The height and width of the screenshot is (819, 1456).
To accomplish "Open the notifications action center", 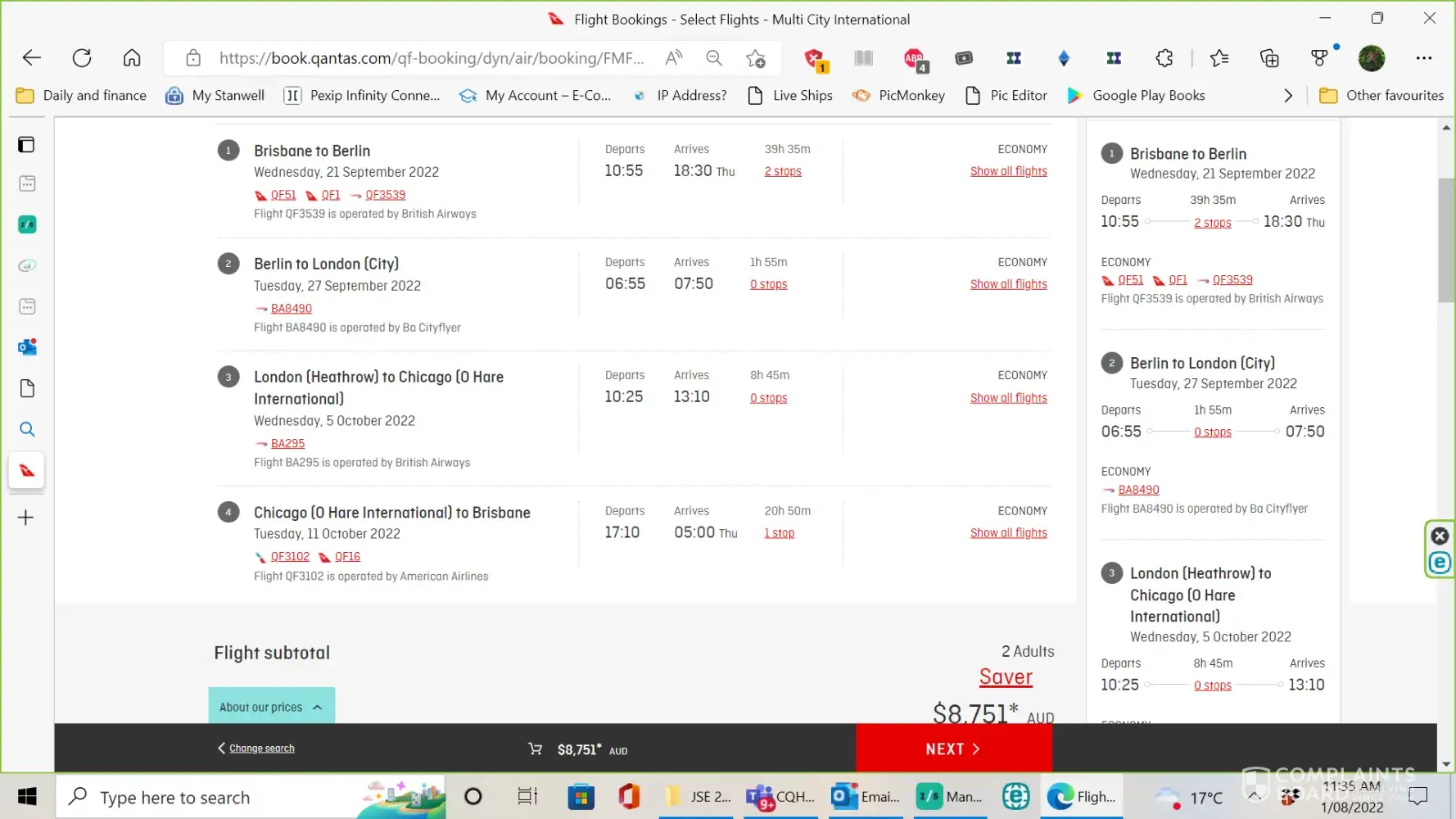I will click(1419, 796).
